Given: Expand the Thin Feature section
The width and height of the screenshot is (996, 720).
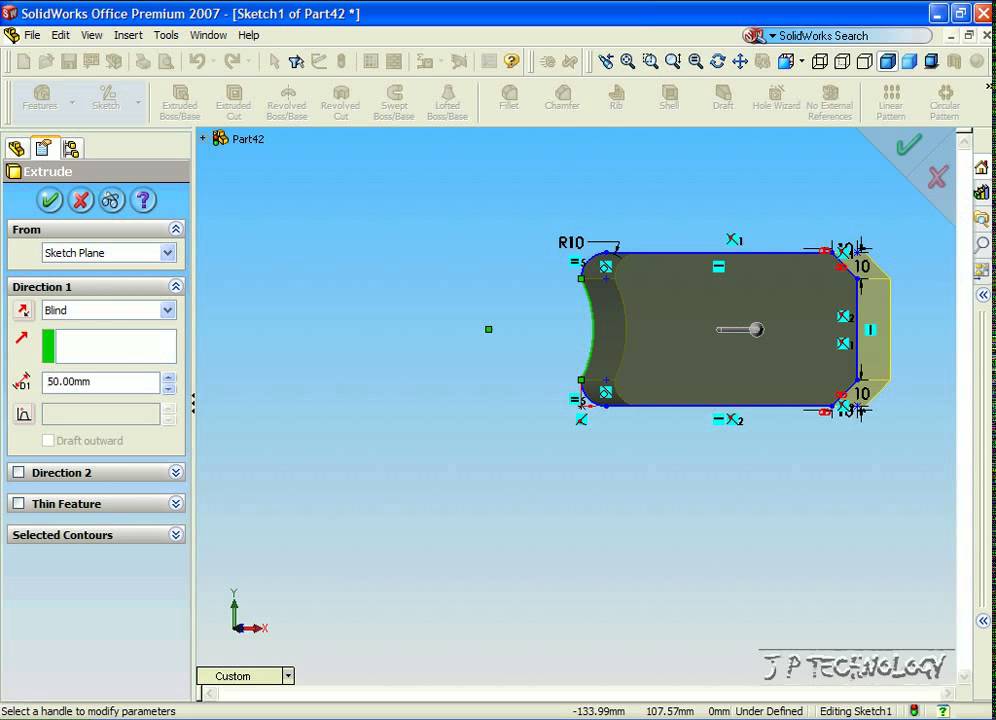Looking at the screenshot, I should click(176, 503).
